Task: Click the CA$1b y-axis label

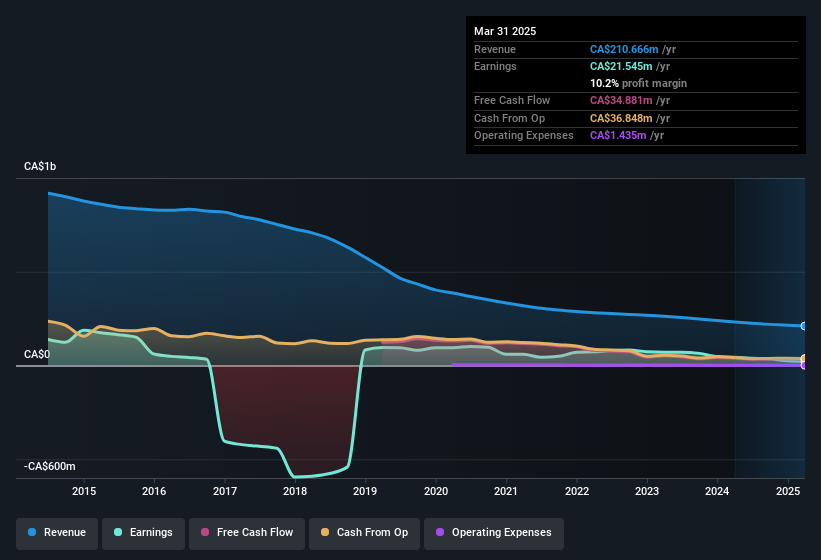Action: (40, 166)
